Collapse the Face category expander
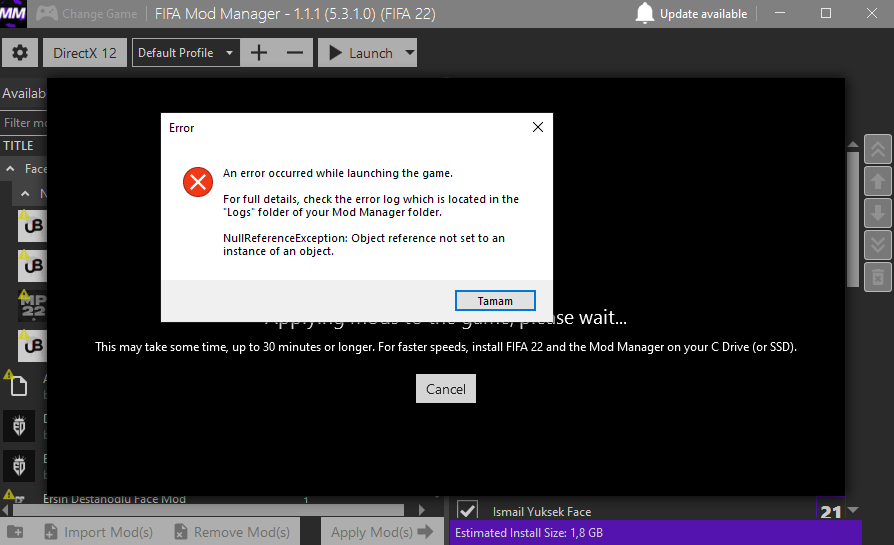Viewport: 894px width, 545px height. click(x=10, y=169)
